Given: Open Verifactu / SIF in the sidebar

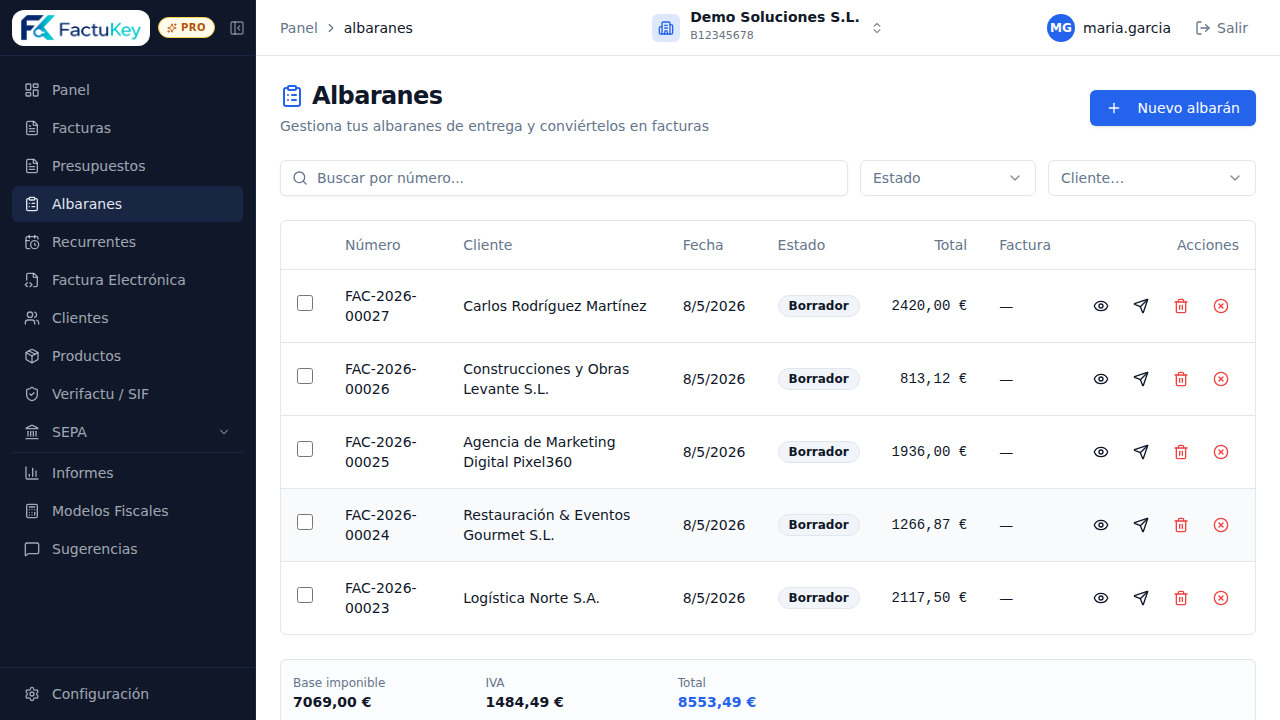Looking at the screenshot, I should (127, 394).
